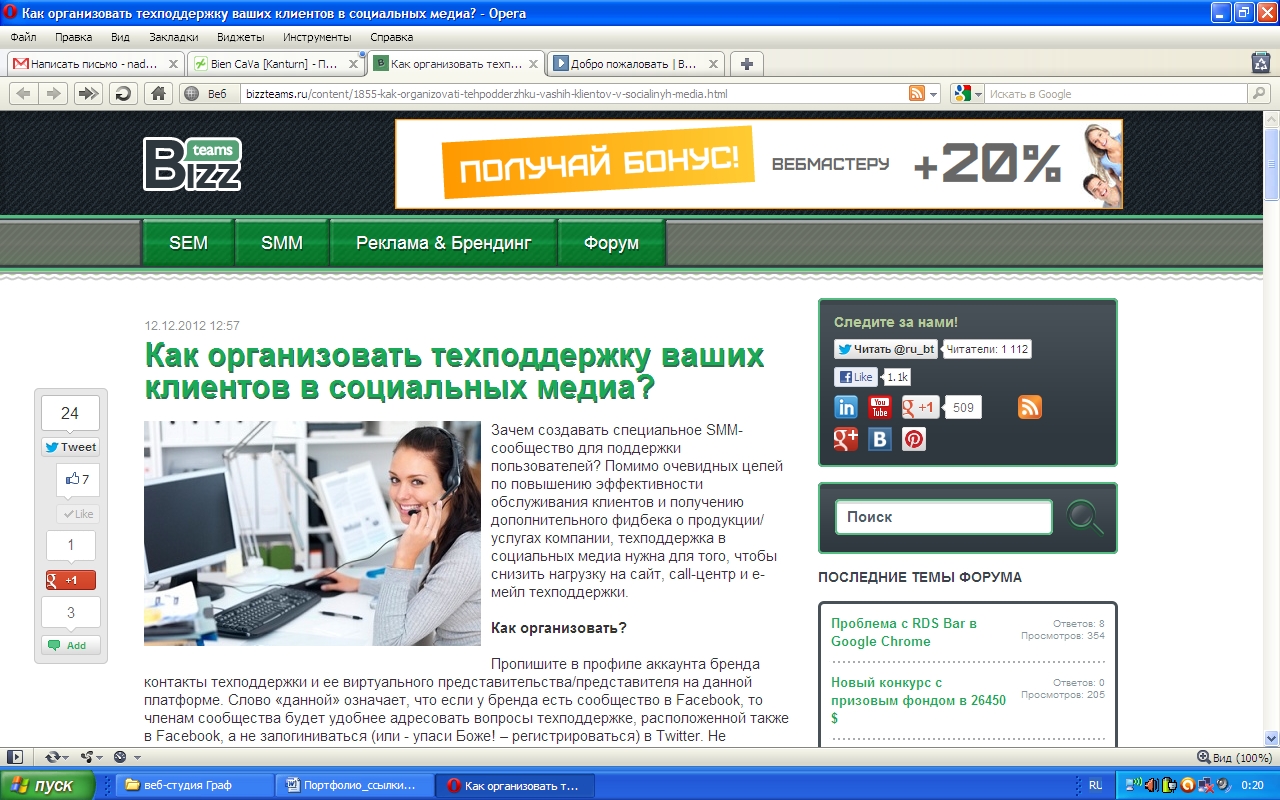
Task: Open the closed tabs trash icon
Action: coord(1261,63)
